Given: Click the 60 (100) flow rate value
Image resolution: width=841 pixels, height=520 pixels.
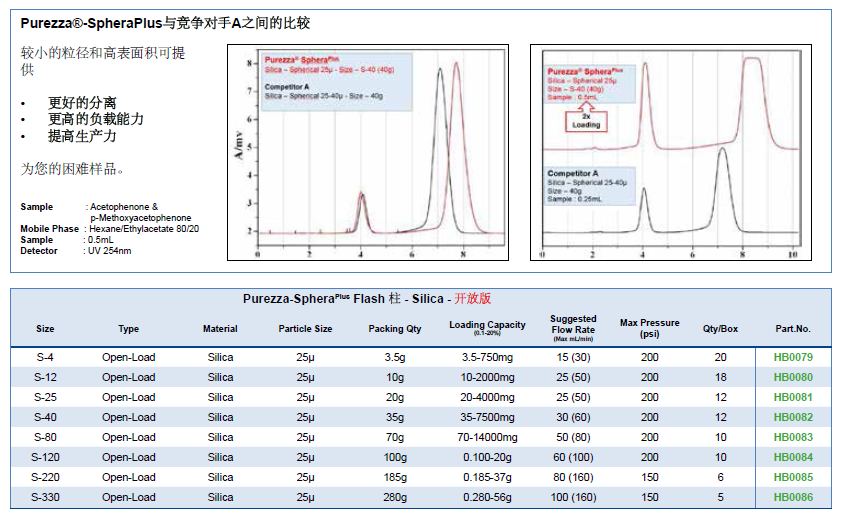Looking at the screenshot, I should point(573,457).
